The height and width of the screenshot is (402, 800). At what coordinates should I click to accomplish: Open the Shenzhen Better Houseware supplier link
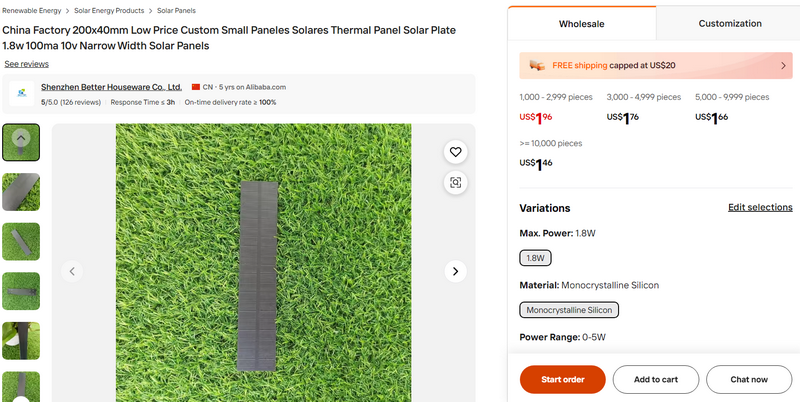point(111,87)
